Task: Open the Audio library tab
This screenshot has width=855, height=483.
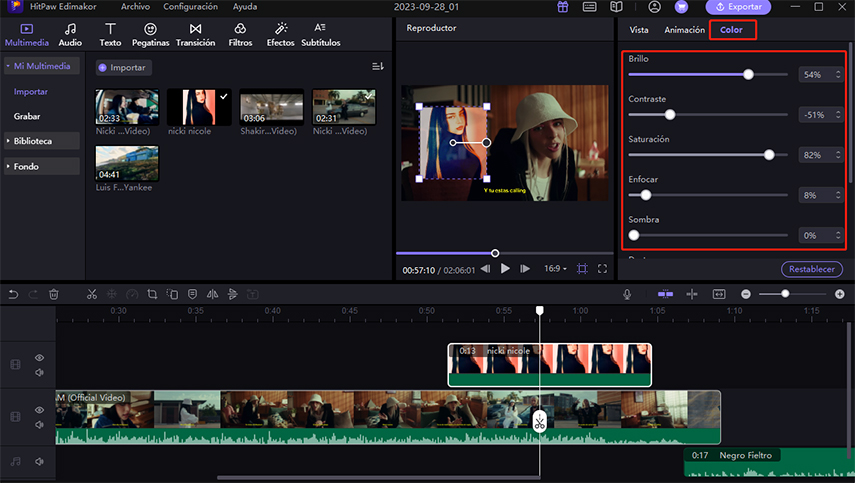Action: coord(70,35)
